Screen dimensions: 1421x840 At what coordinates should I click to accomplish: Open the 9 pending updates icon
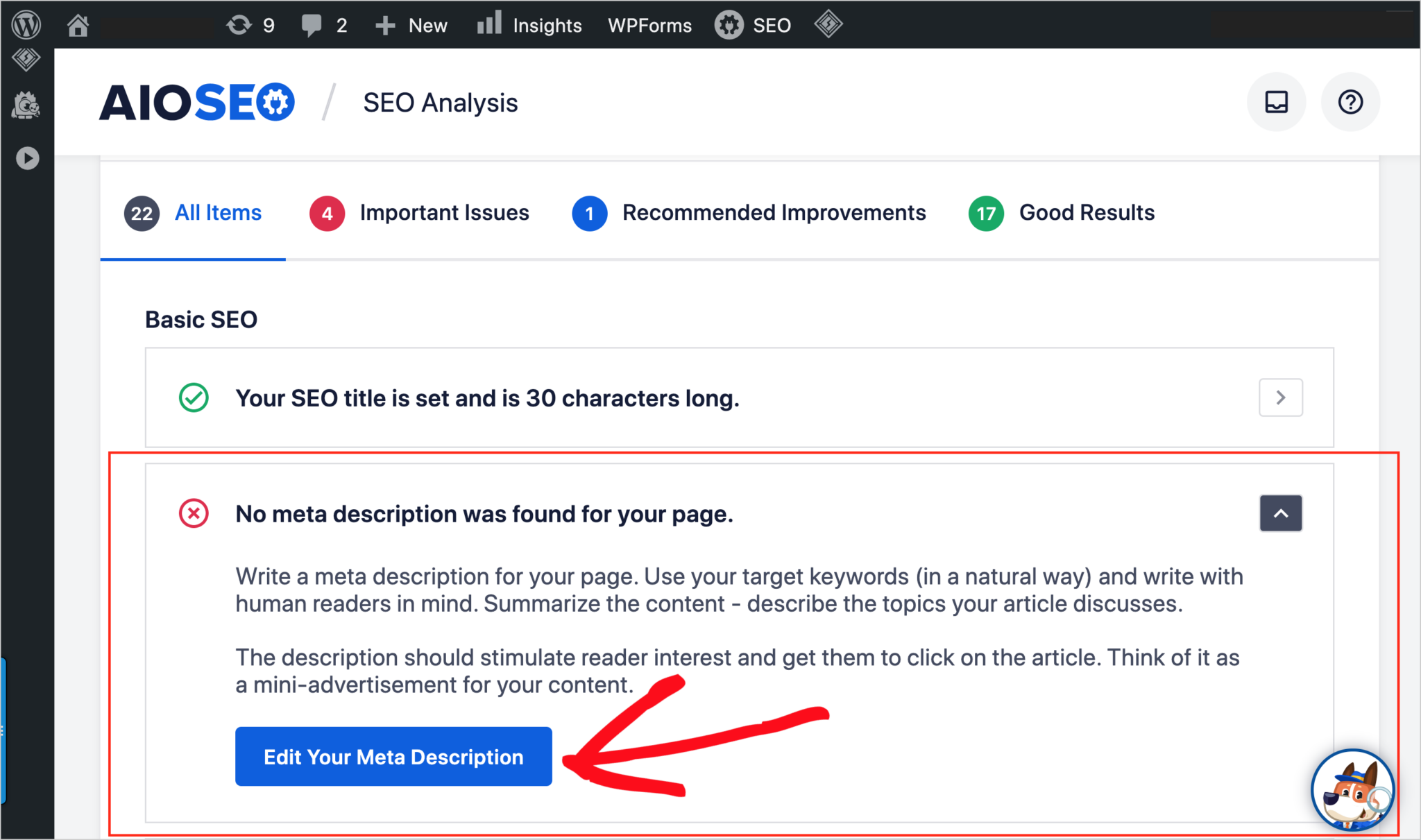(250, 25)
